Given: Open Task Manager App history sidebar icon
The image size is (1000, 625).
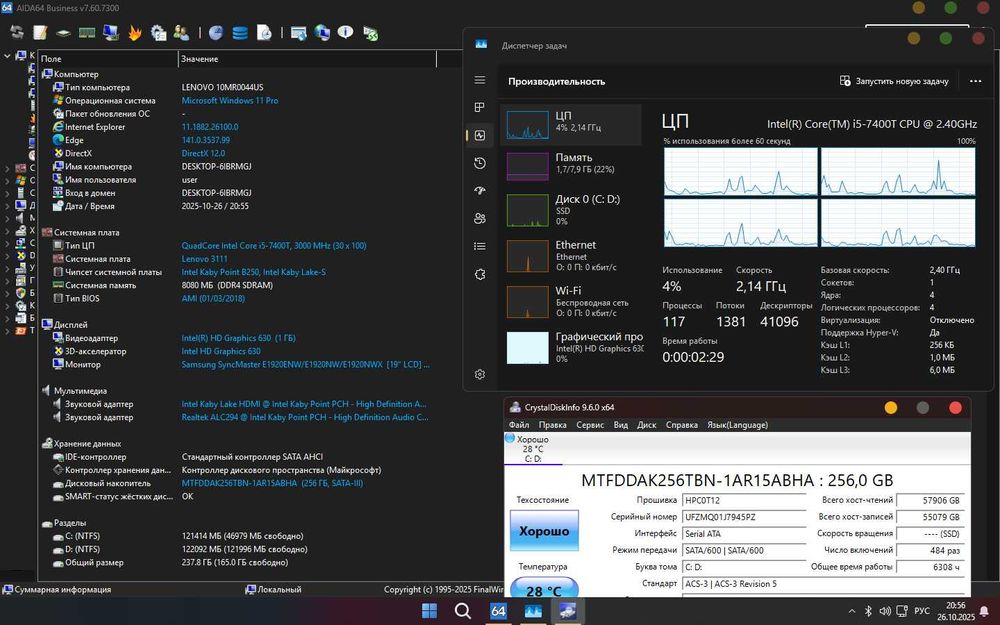Looking at the screenshot, I should click(x=480, y=163).
